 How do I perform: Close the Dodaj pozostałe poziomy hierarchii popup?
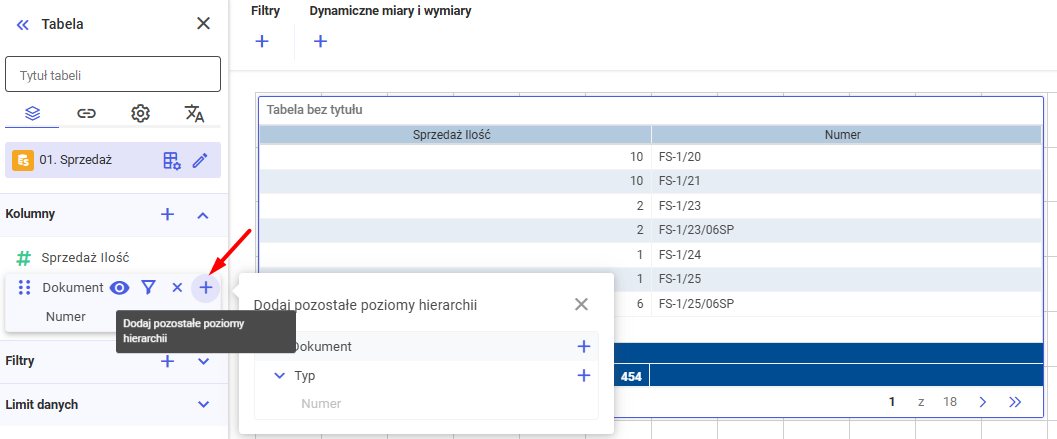(581, 304)
